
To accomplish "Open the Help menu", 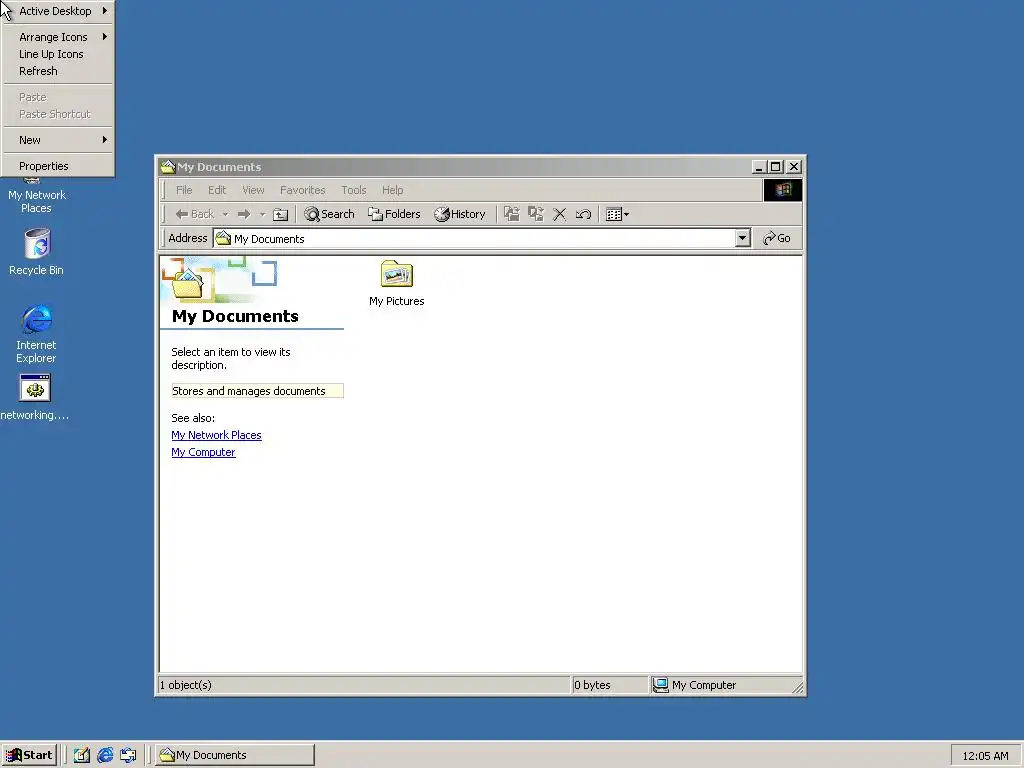I will coord(392,190).
